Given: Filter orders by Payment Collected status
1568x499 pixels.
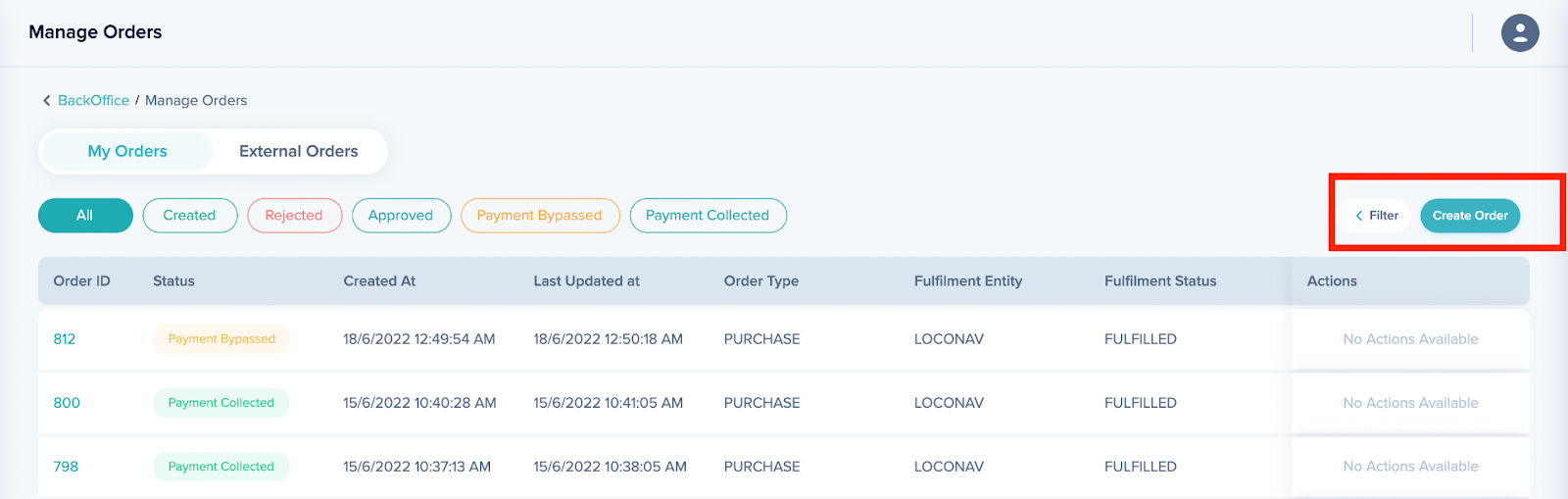Looking at the screenshot, I should coord(708,216).
